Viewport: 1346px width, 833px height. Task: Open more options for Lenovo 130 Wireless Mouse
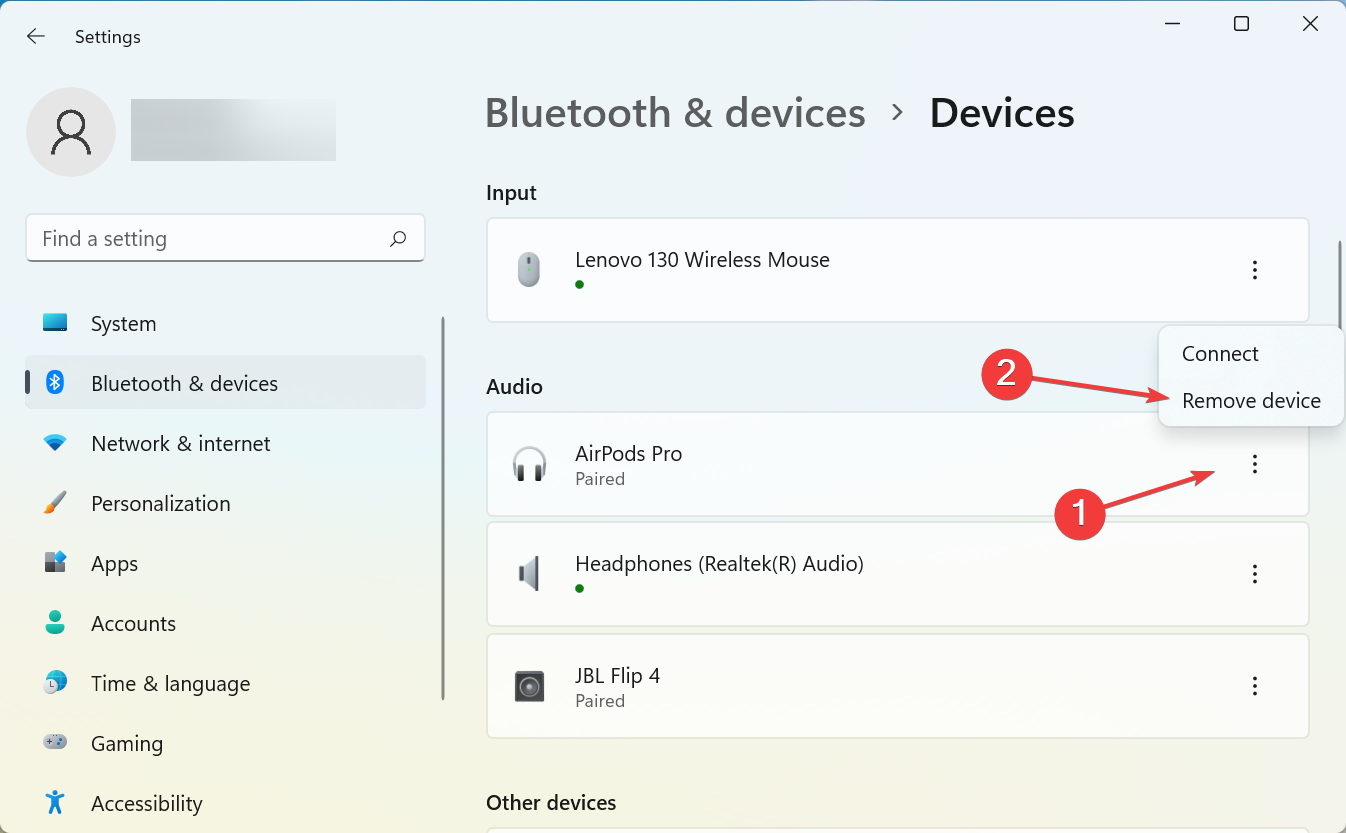pyautogui.click(x=1254, y=270)
